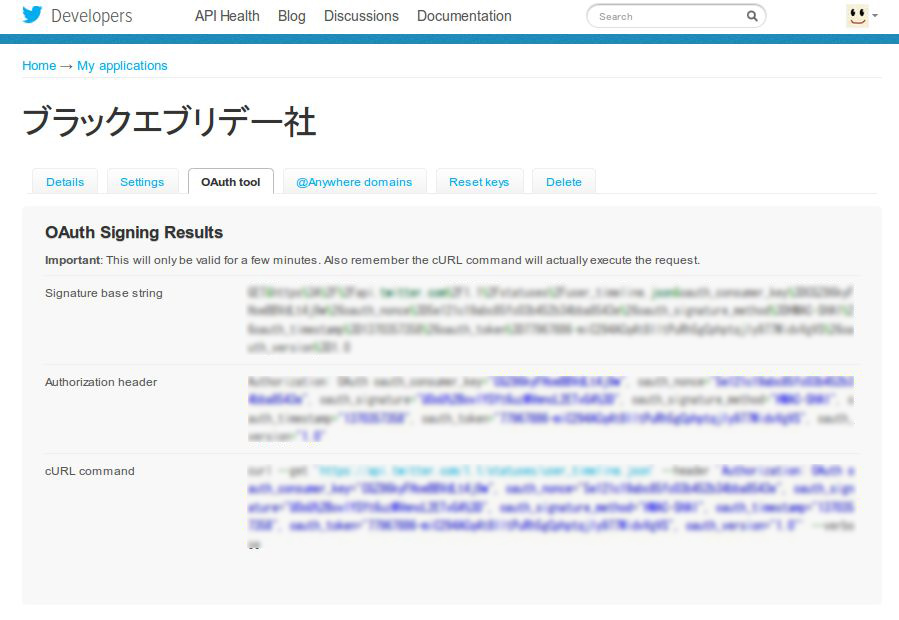This screenshot has width=899, height=620.
Task: Follow the Home breadcrumb link
Action: click(39, 65)
